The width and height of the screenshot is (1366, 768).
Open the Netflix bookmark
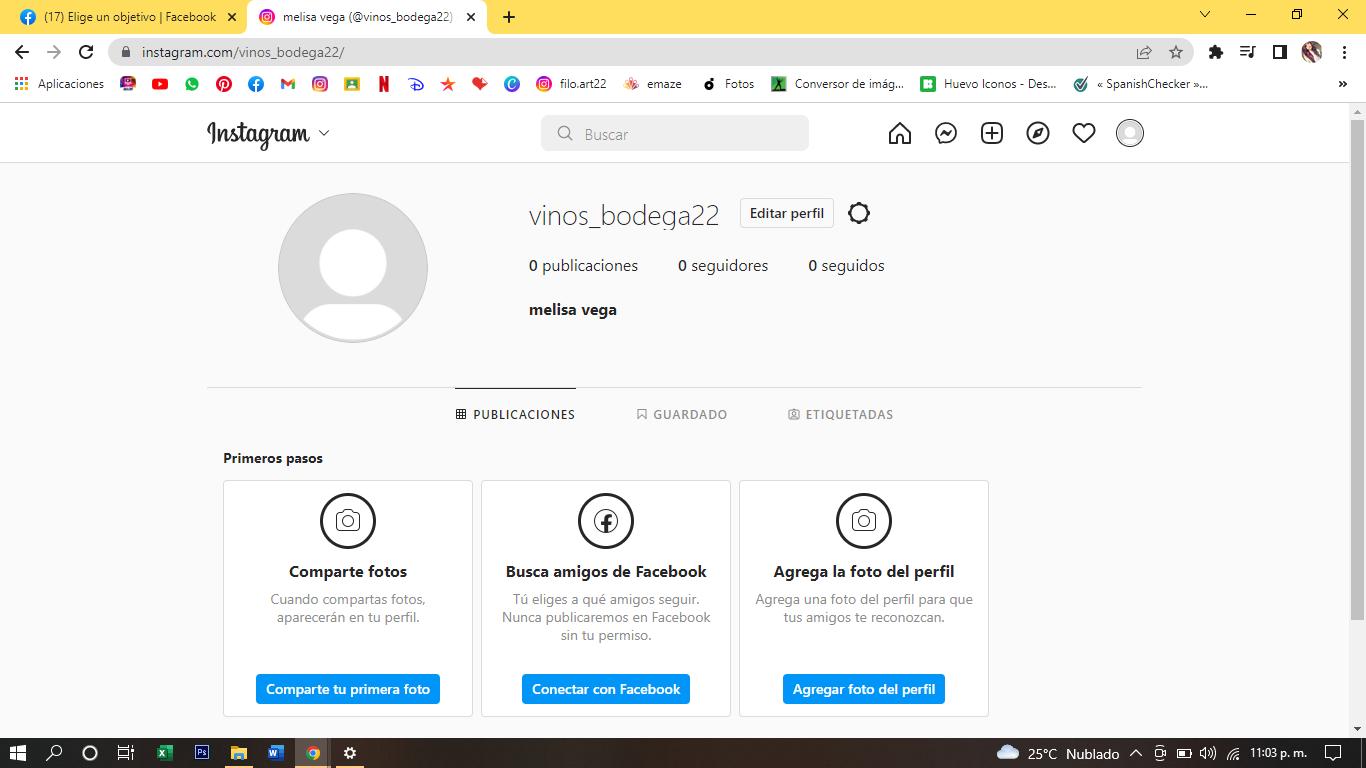[384, 84]
